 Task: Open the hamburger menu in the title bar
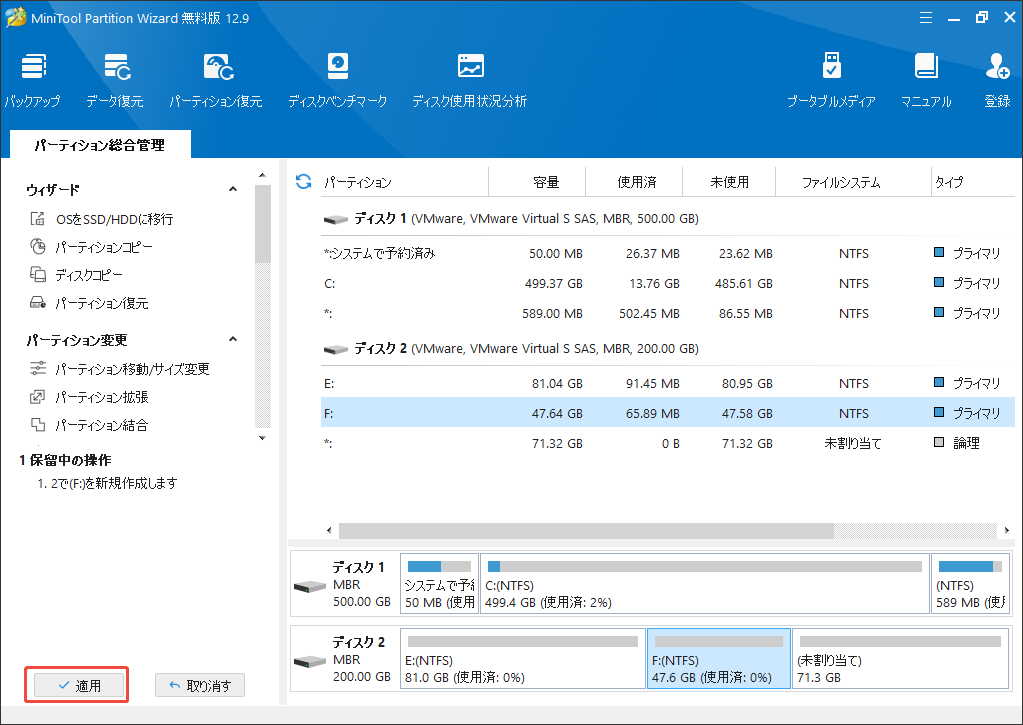[x=926, y=18]
